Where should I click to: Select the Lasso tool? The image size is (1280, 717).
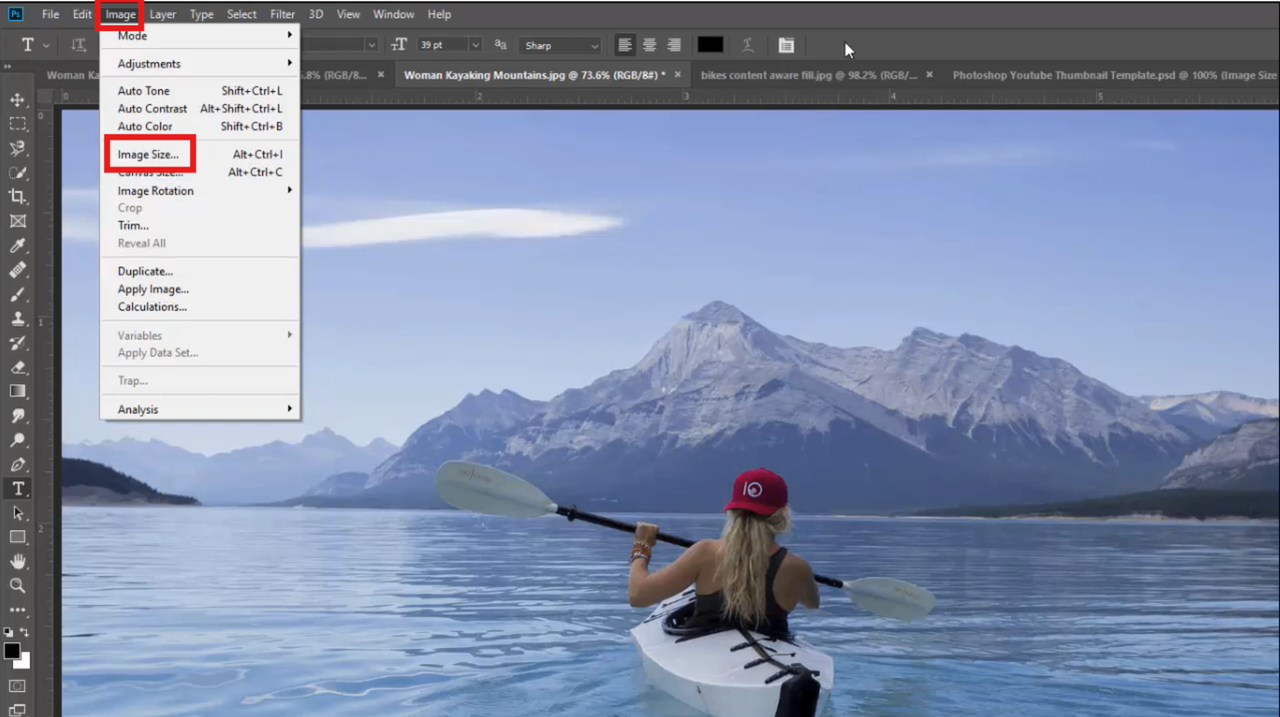(17, 148)
